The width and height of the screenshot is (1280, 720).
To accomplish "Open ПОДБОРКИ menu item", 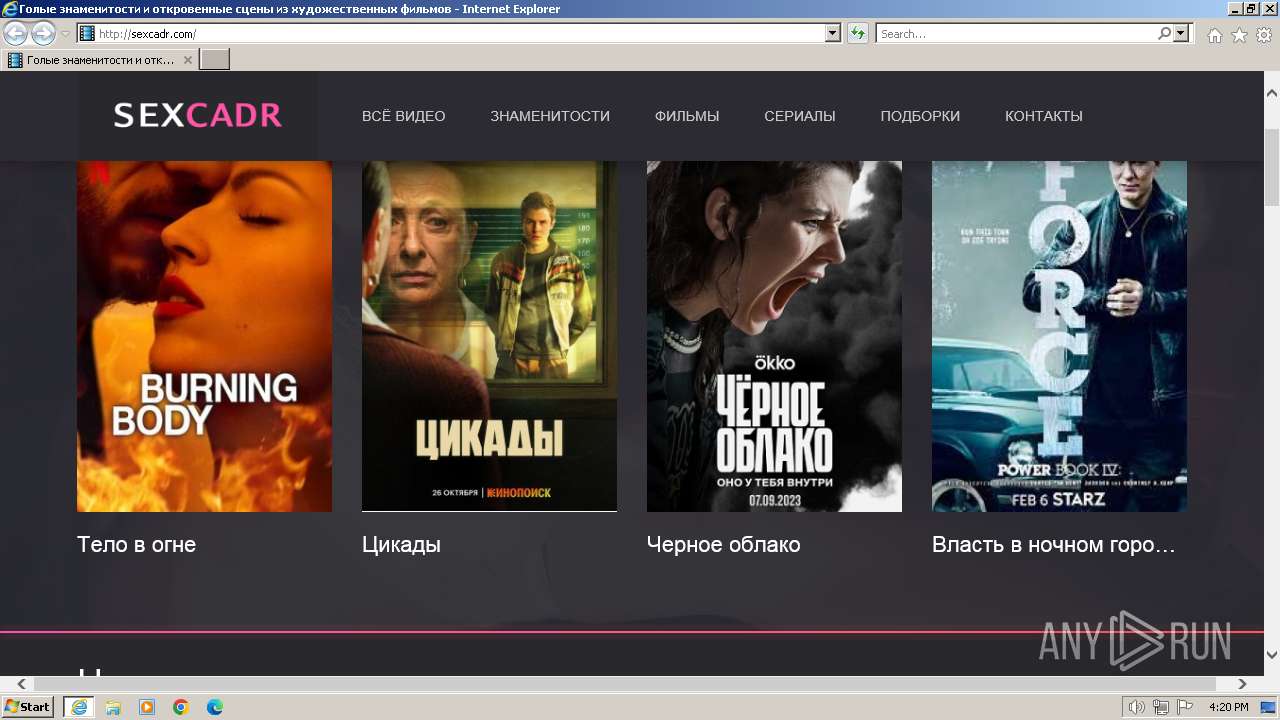I will pos(920,116).
